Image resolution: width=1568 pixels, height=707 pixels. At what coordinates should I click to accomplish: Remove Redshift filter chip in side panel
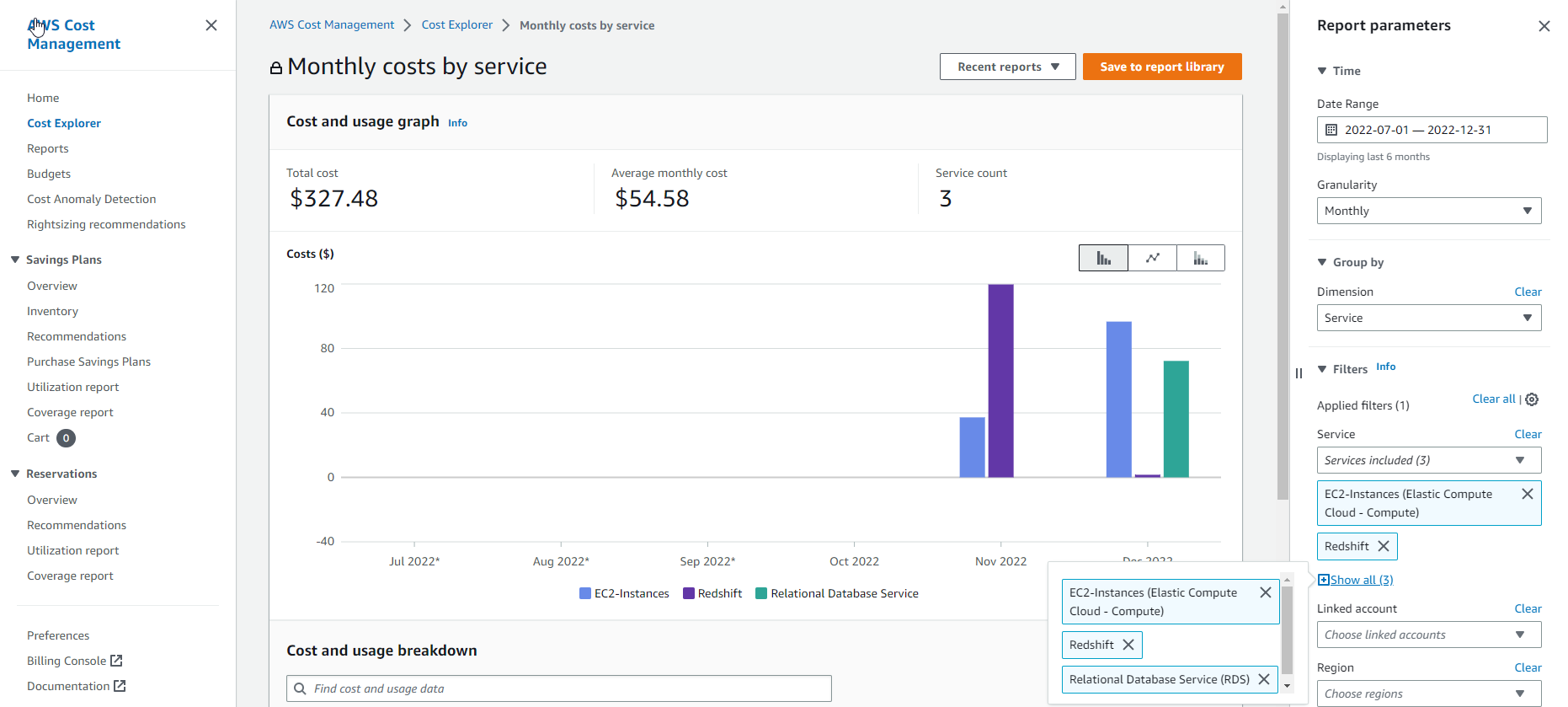(1383, 546)
